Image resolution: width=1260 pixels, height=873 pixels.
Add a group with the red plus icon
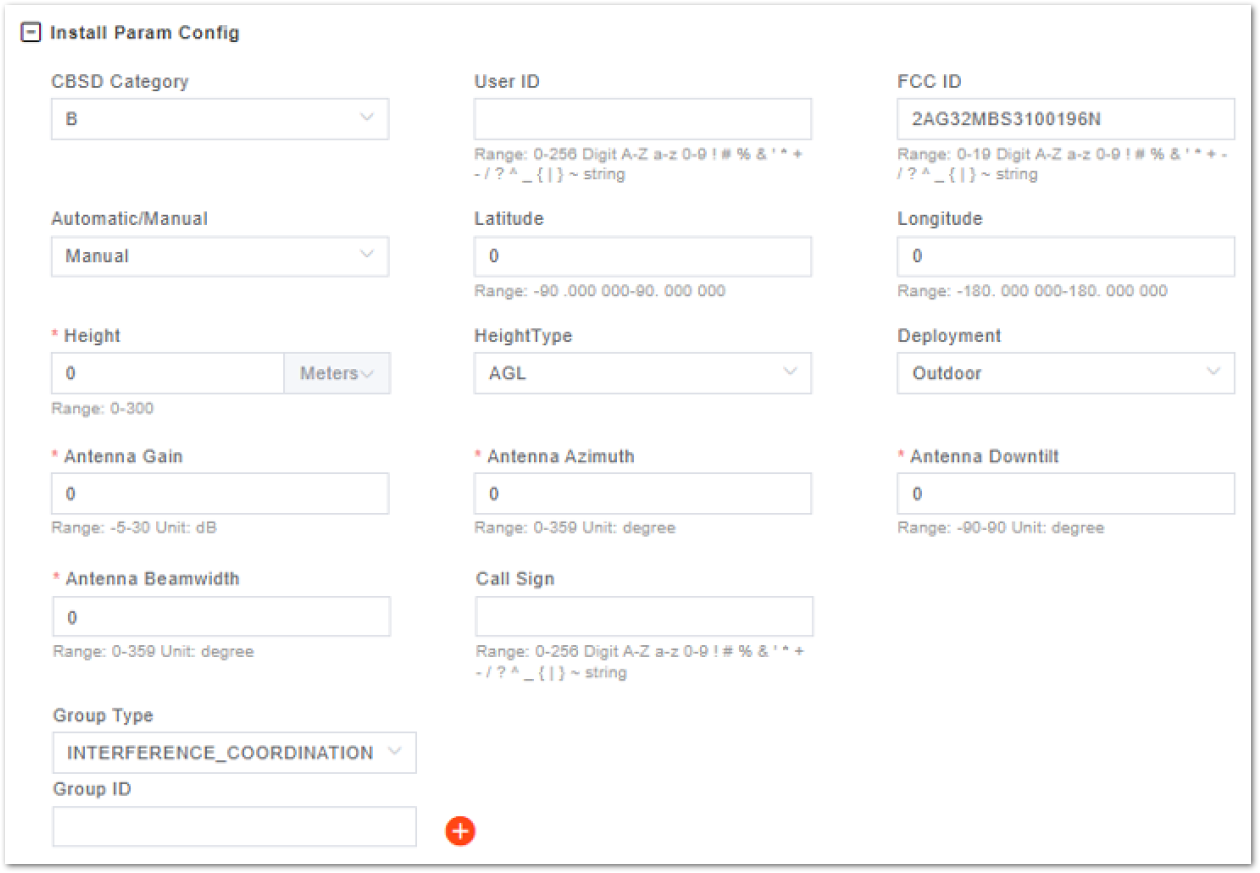point(460,830)
